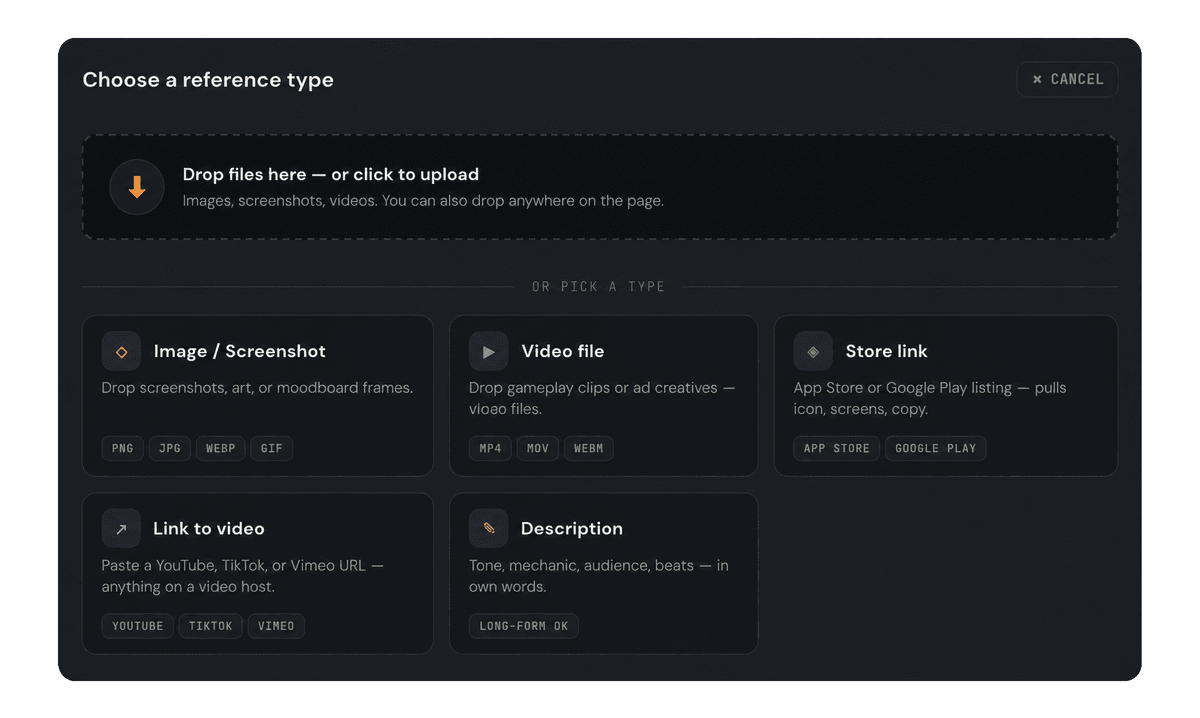This screenshot has width=1200, height=718.
Task: Click the MP4 format tag
Action: 490,448
